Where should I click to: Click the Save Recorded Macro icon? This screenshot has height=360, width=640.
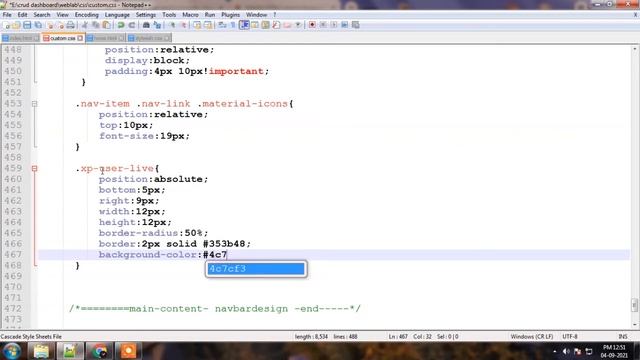pos(356,25)
